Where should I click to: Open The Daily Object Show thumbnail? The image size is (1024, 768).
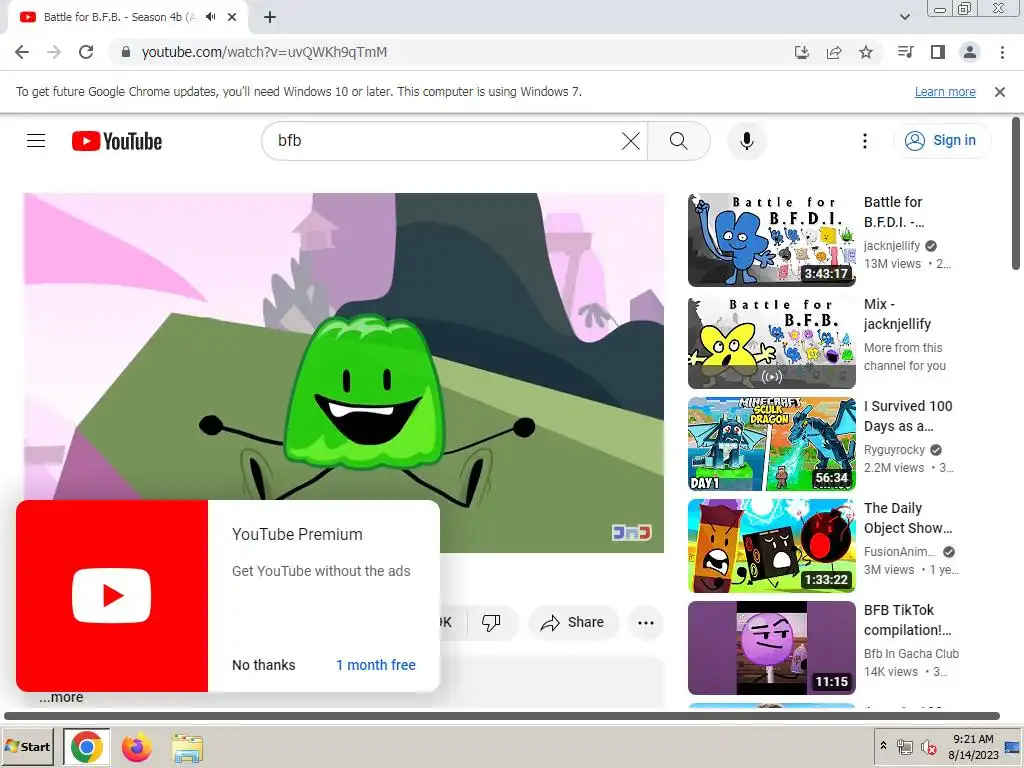click(x=772, y=546)
